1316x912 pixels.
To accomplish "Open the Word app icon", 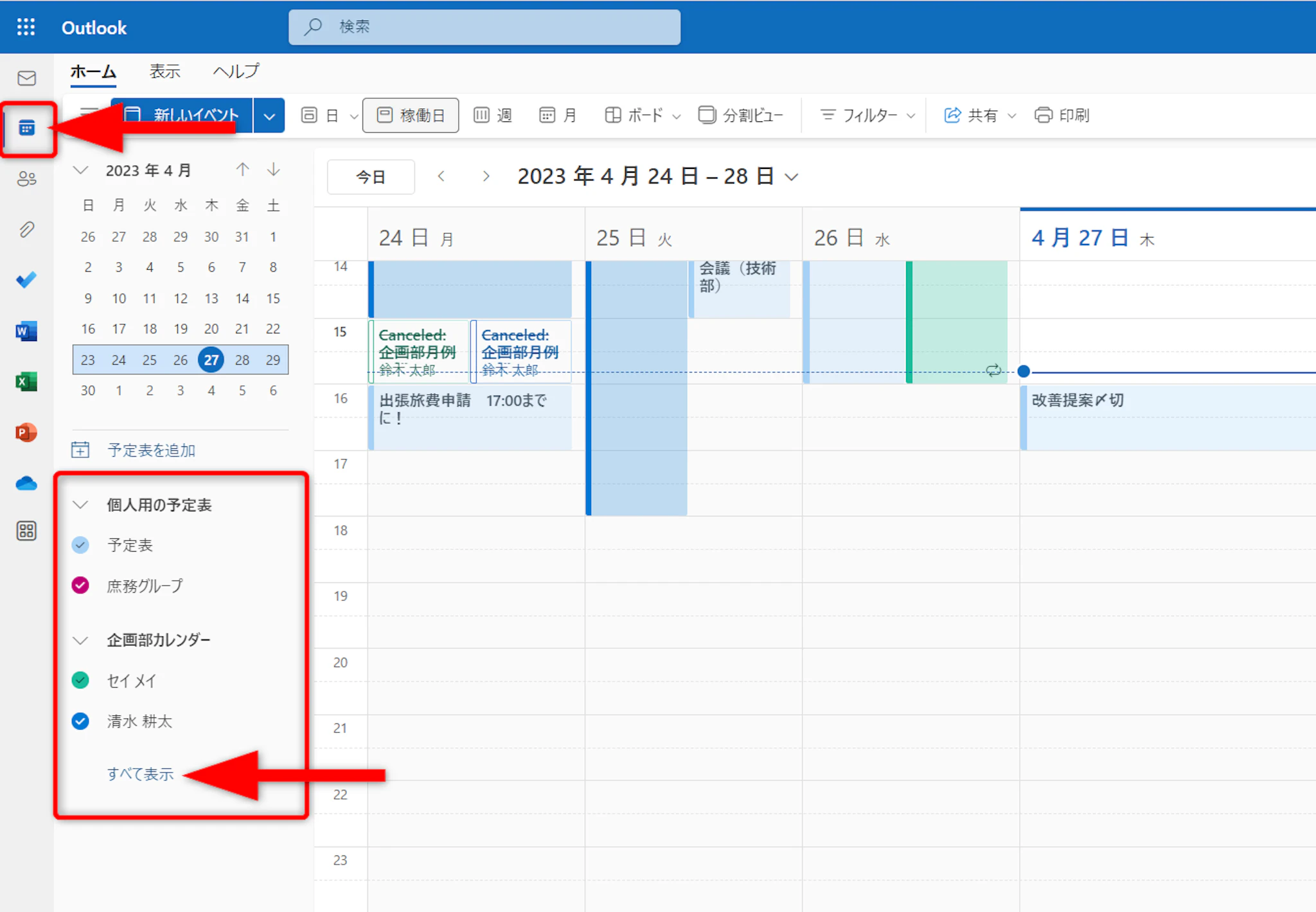I will pyautogui.click(x=26, y=331).
